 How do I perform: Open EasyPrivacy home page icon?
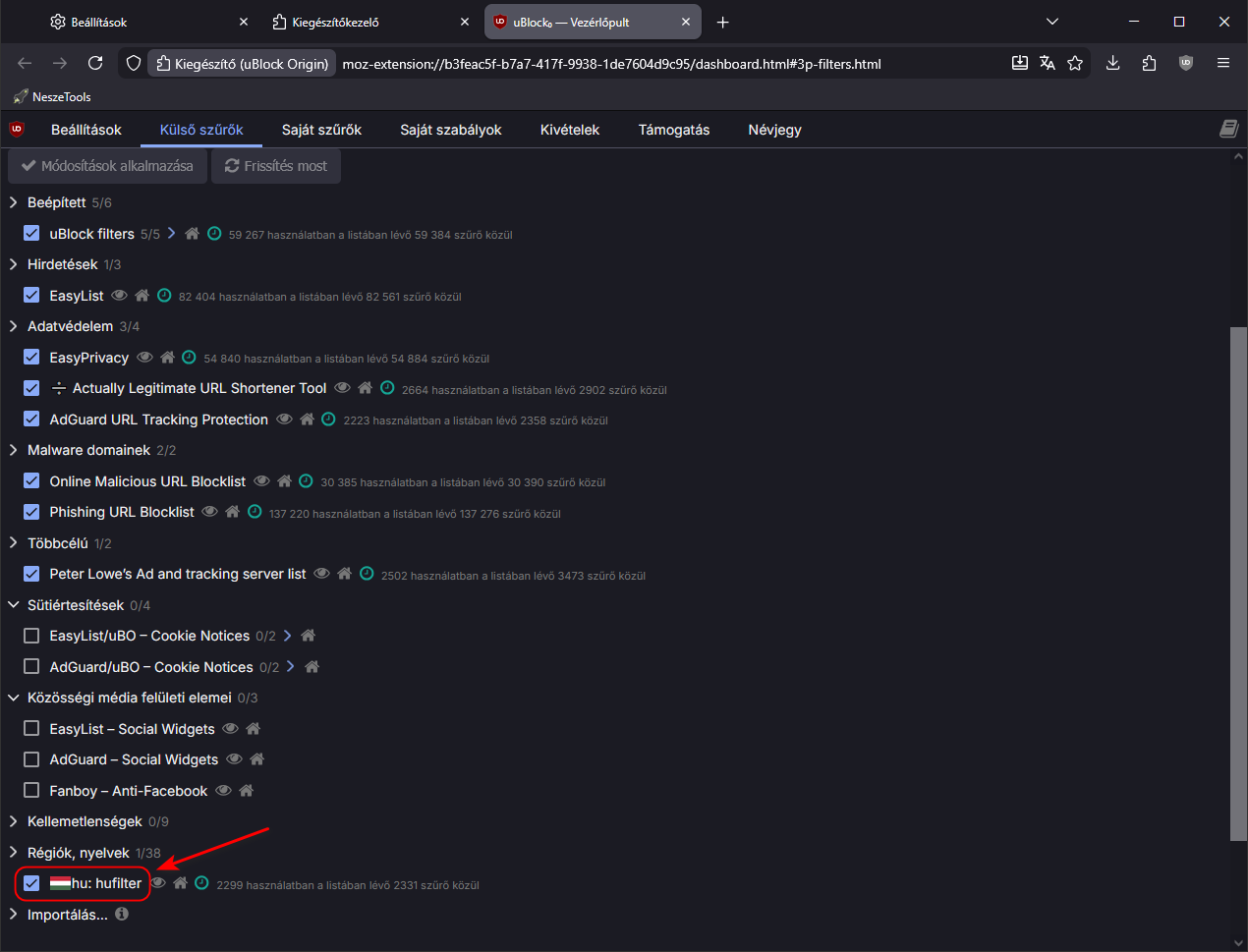pyautogui.click(x=167, y=358)
